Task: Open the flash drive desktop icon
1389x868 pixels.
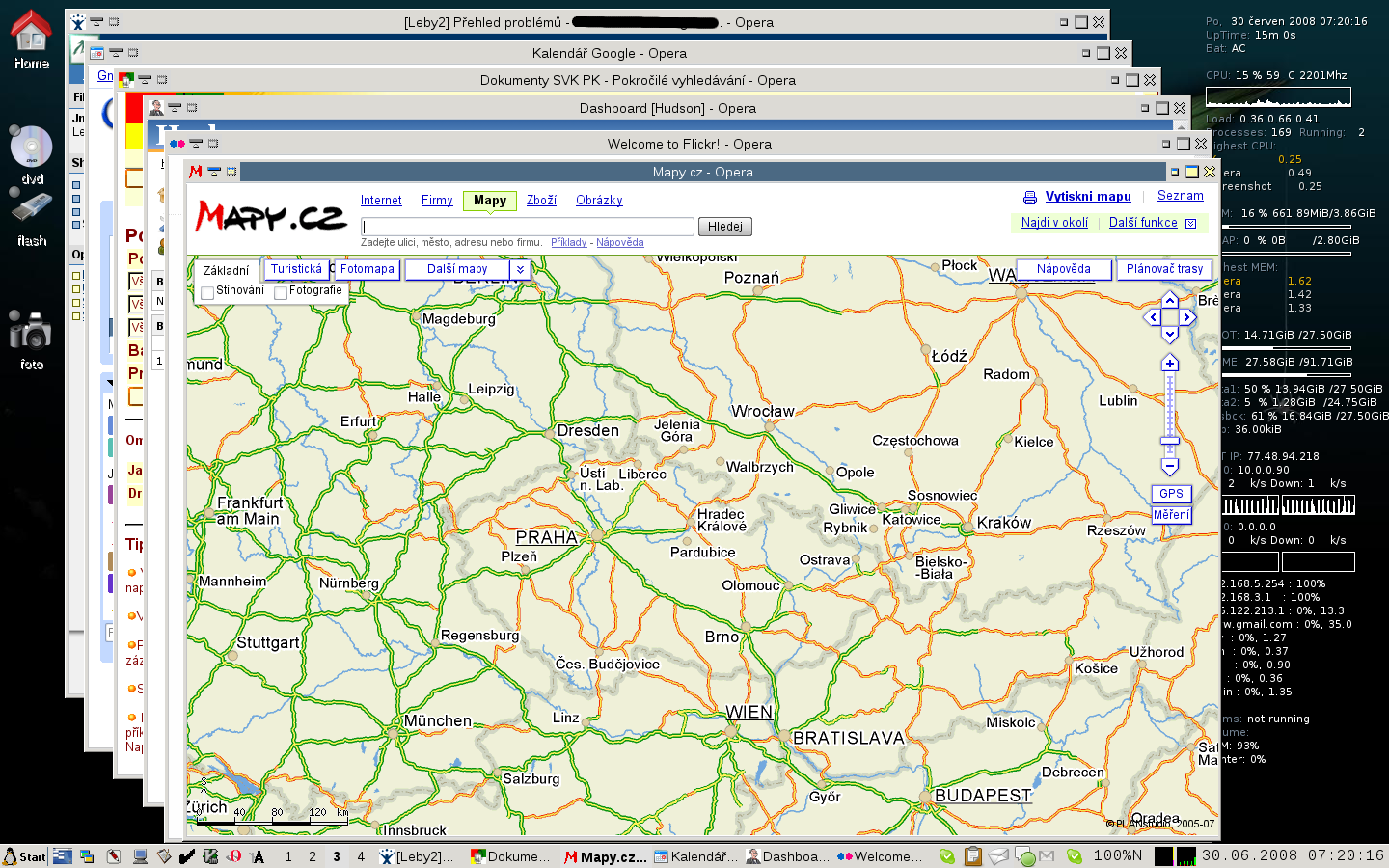Action: point(31,217)
